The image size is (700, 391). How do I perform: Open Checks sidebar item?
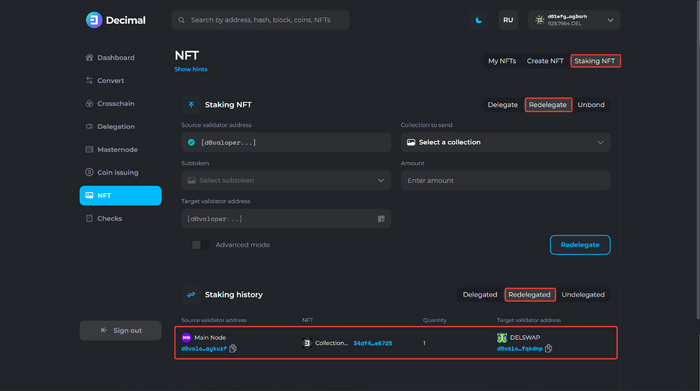pyautogui.click(x=109, y=218)
